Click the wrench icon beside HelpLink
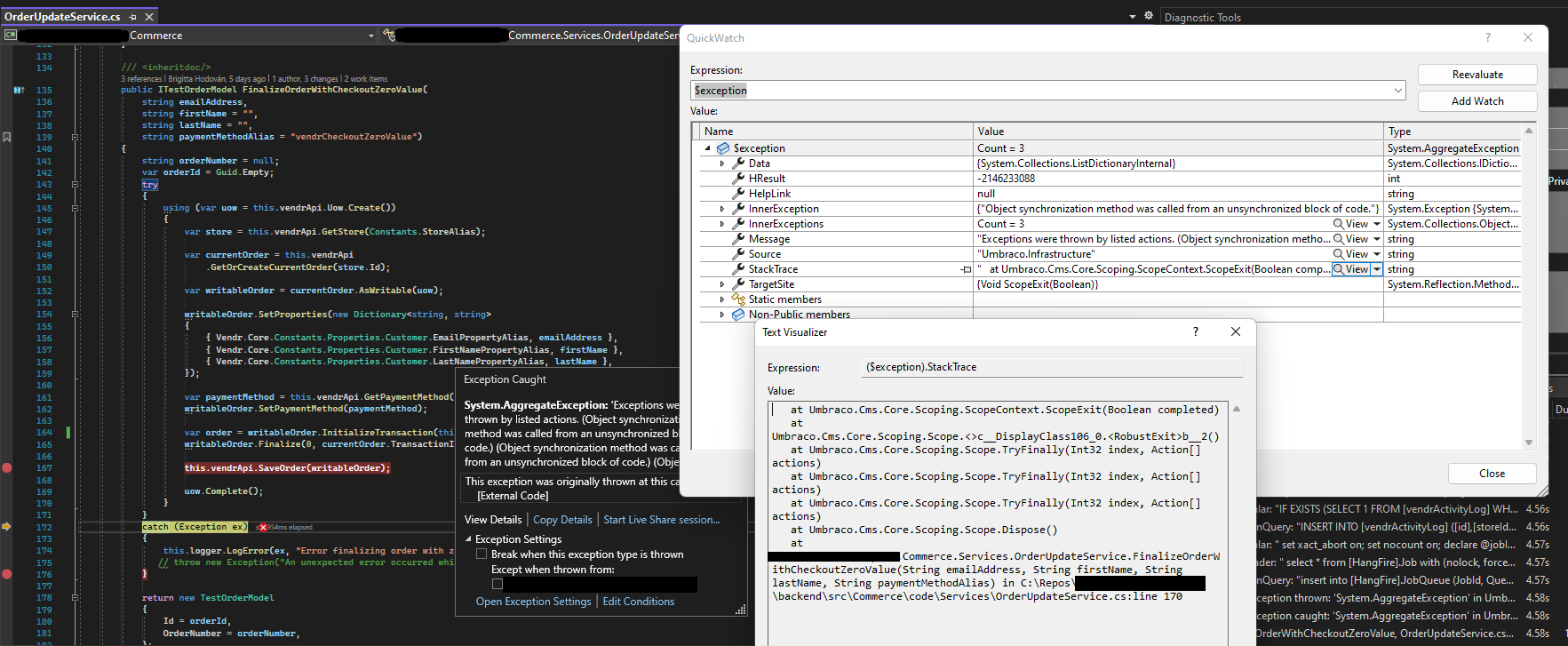The width and height of the screenshot is (1568, 646). (738, 194)
